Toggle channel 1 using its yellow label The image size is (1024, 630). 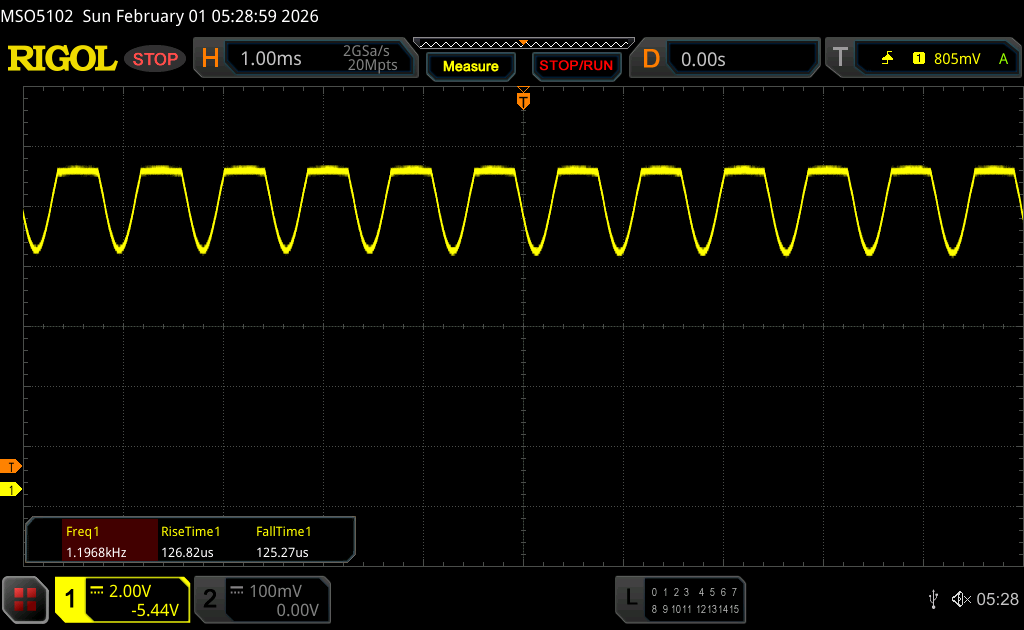point(71,599)
